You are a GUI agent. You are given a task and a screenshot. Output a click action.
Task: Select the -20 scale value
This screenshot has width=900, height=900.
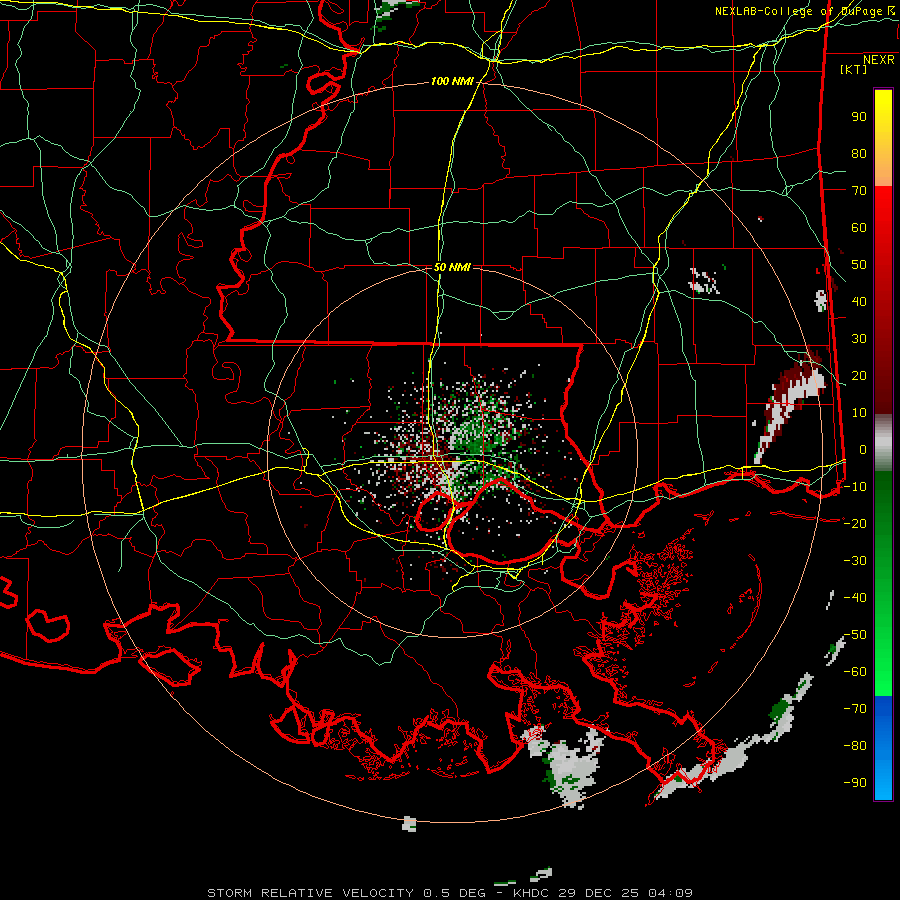(855, 524)
